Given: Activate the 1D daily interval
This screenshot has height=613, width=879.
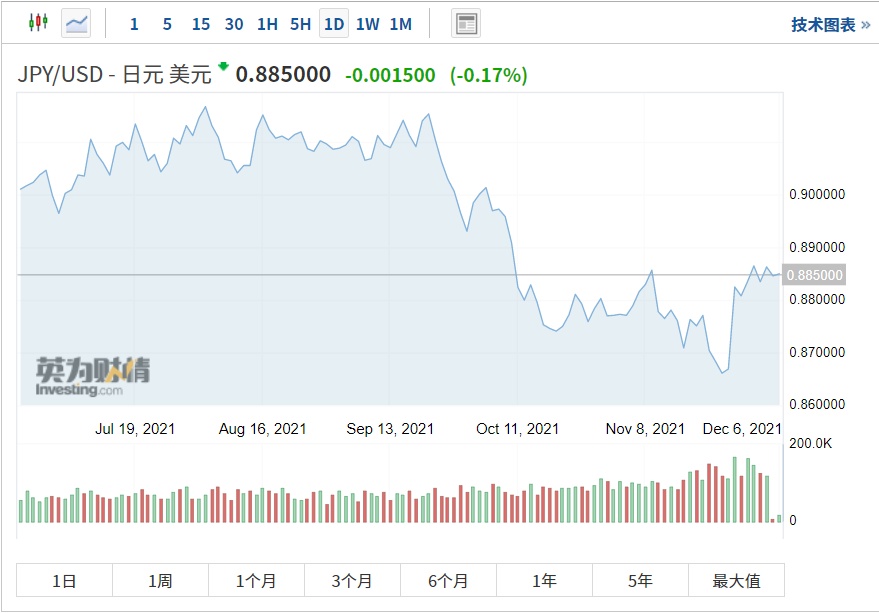Looking at the screenshot, I should (334, 24).
